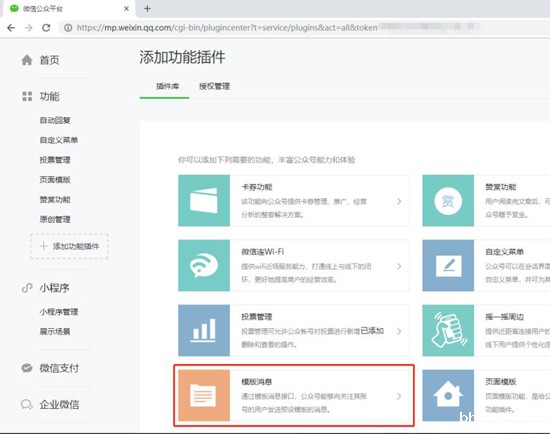Expand the 模板消息 card chevron

[399, 396]
